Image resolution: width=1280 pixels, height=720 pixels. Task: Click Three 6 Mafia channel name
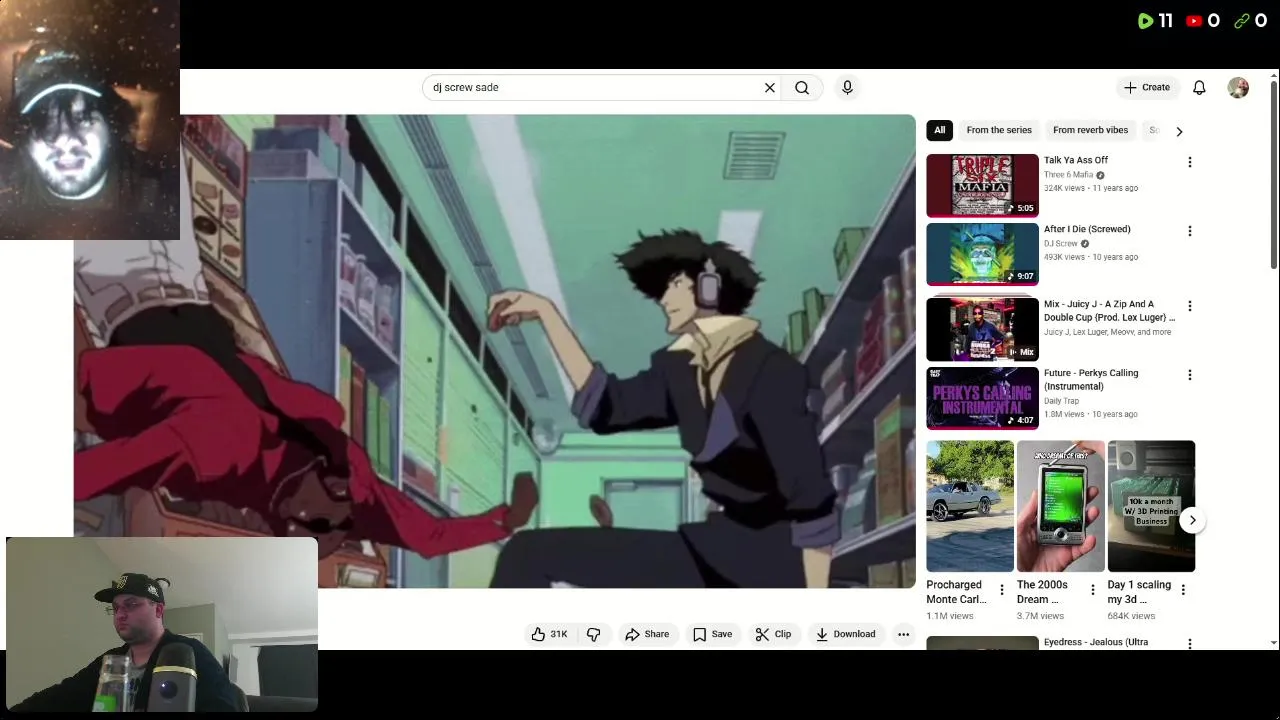(1068, 175)
